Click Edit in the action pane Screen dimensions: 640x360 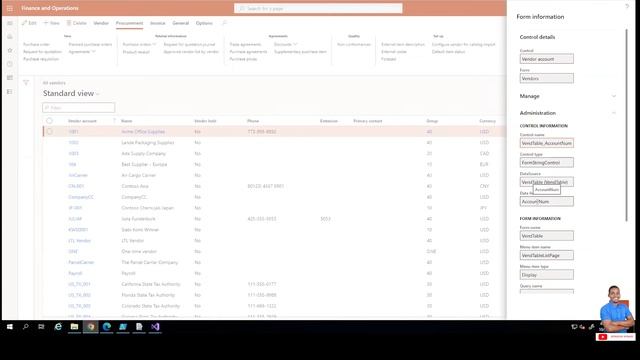pyautogui.click(x=29, y=23)
